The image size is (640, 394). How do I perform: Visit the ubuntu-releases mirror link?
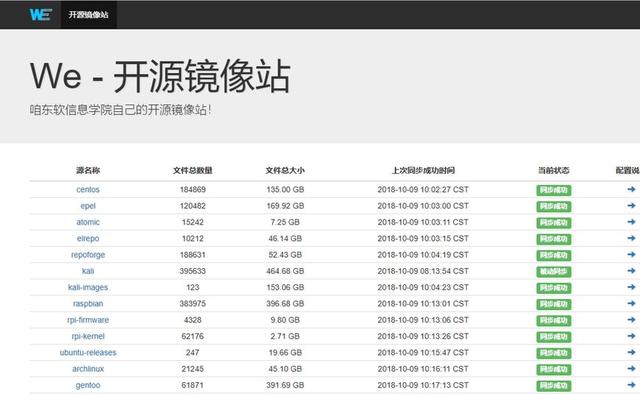click(88, 353)
